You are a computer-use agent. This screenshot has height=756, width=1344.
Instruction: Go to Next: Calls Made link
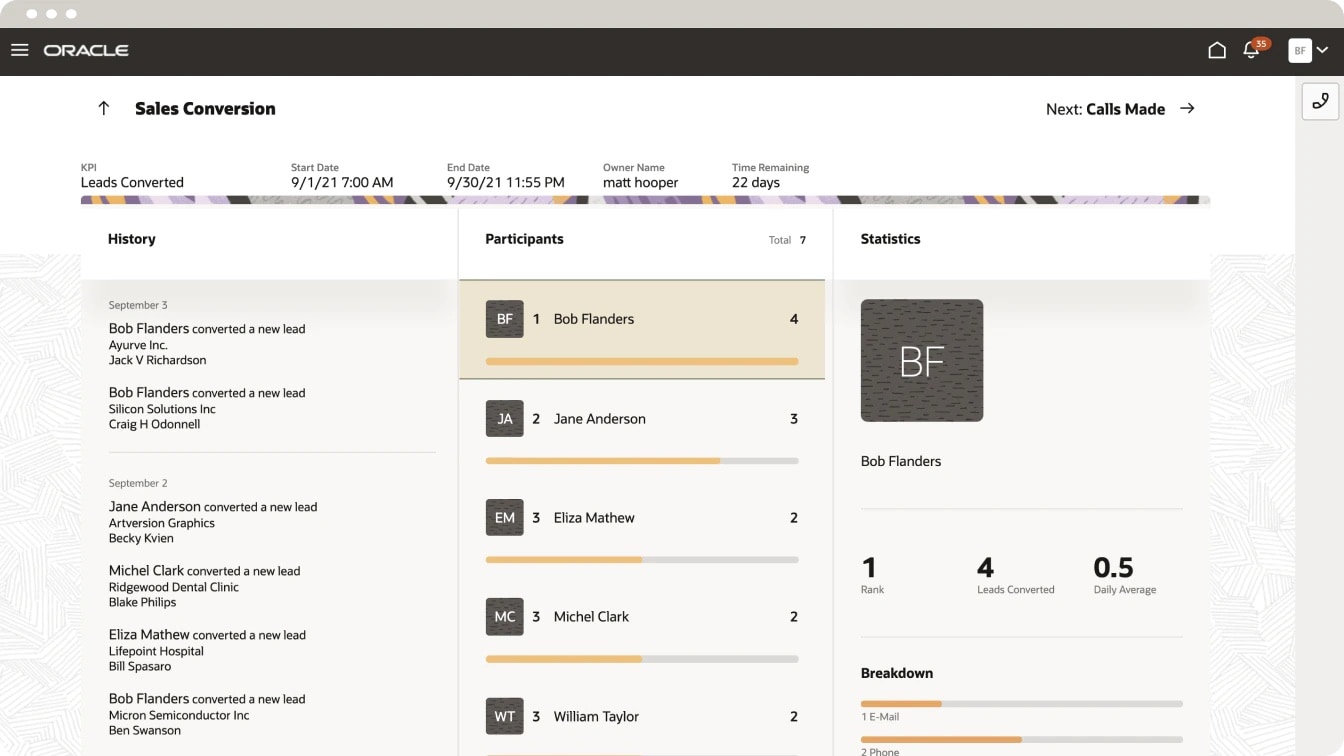point(1105,109)
